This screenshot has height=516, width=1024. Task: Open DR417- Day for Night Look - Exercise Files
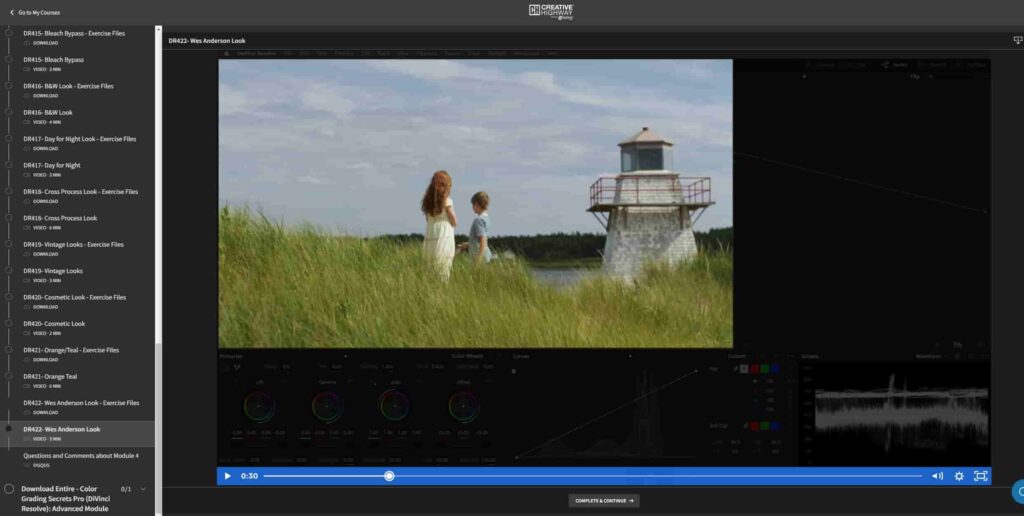[79, 139]
